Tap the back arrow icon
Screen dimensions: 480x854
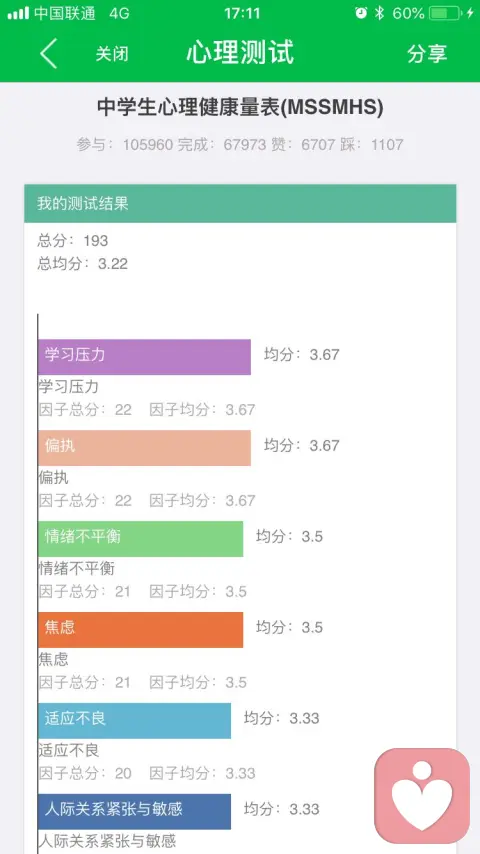tap(48, 53)
